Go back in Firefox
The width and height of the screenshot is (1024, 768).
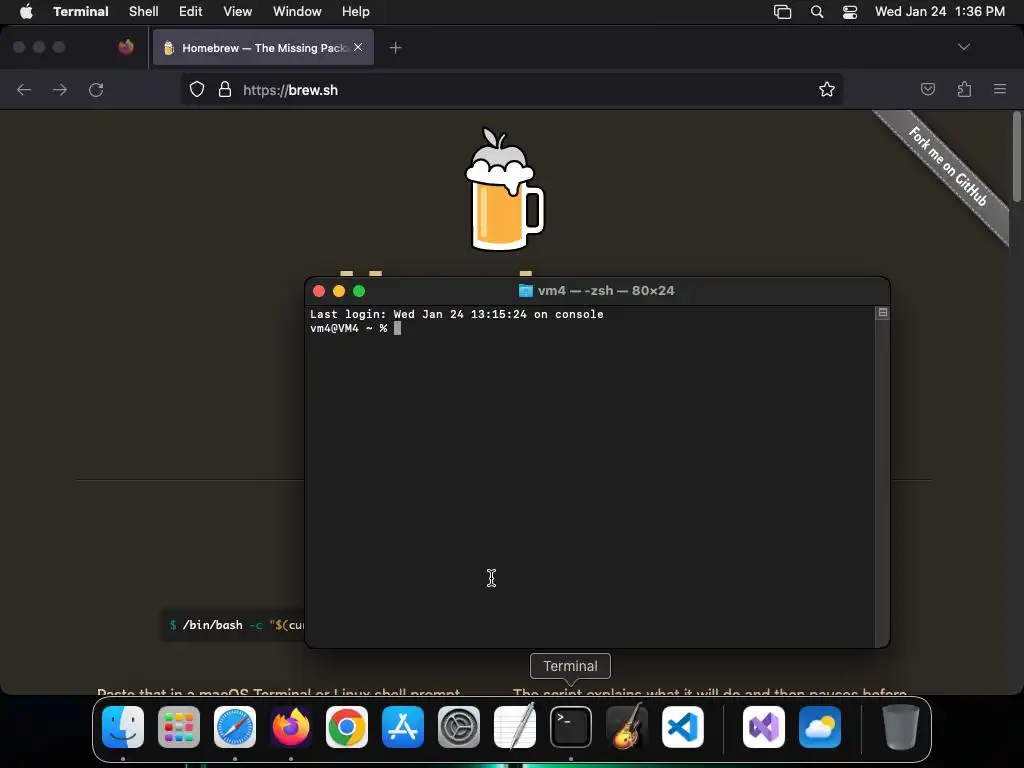tap(24, 89)
